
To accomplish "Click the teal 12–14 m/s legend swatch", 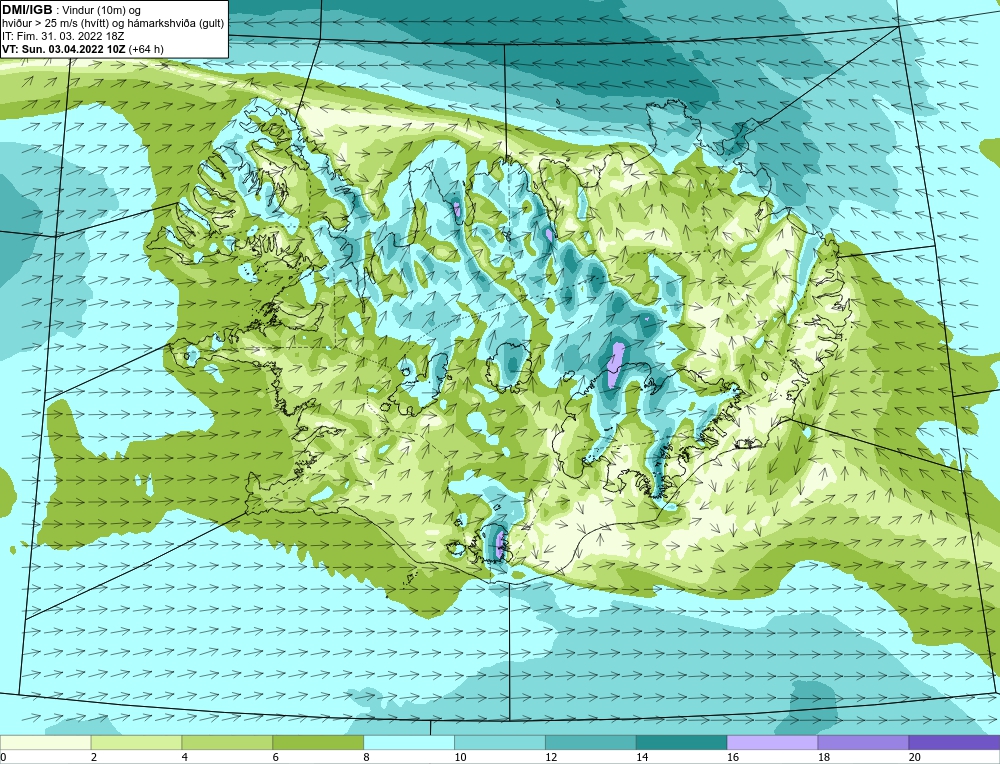I will [x=591, y=742].
